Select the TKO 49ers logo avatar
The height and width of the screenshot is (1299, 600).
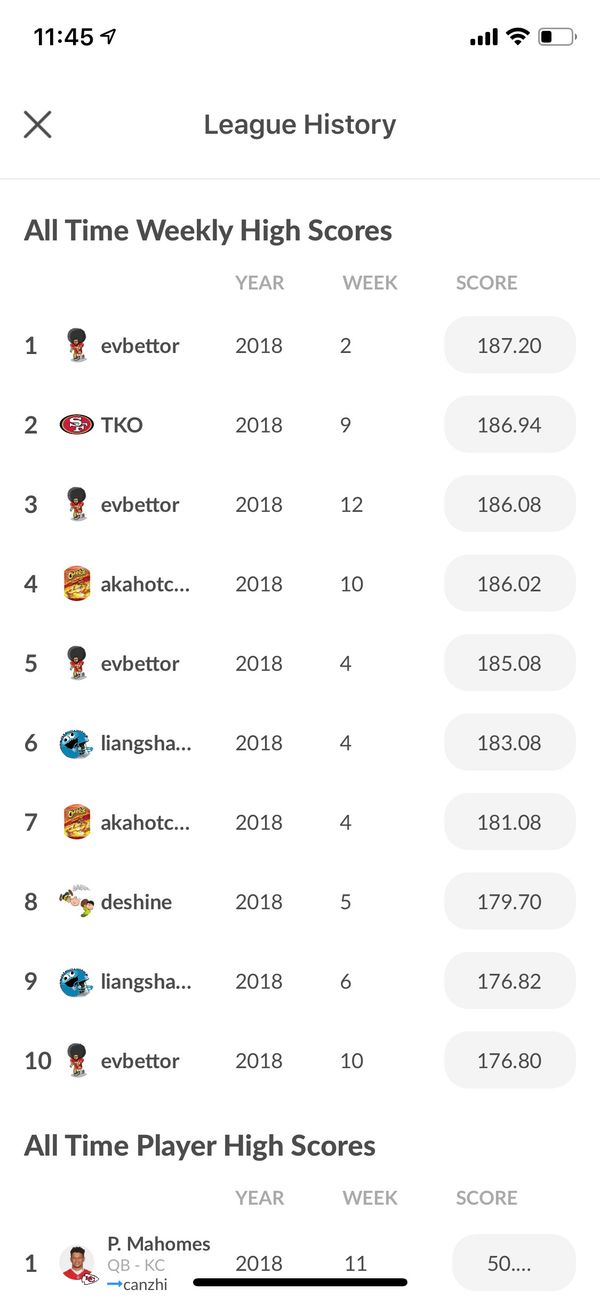click(x=76, y=424)
